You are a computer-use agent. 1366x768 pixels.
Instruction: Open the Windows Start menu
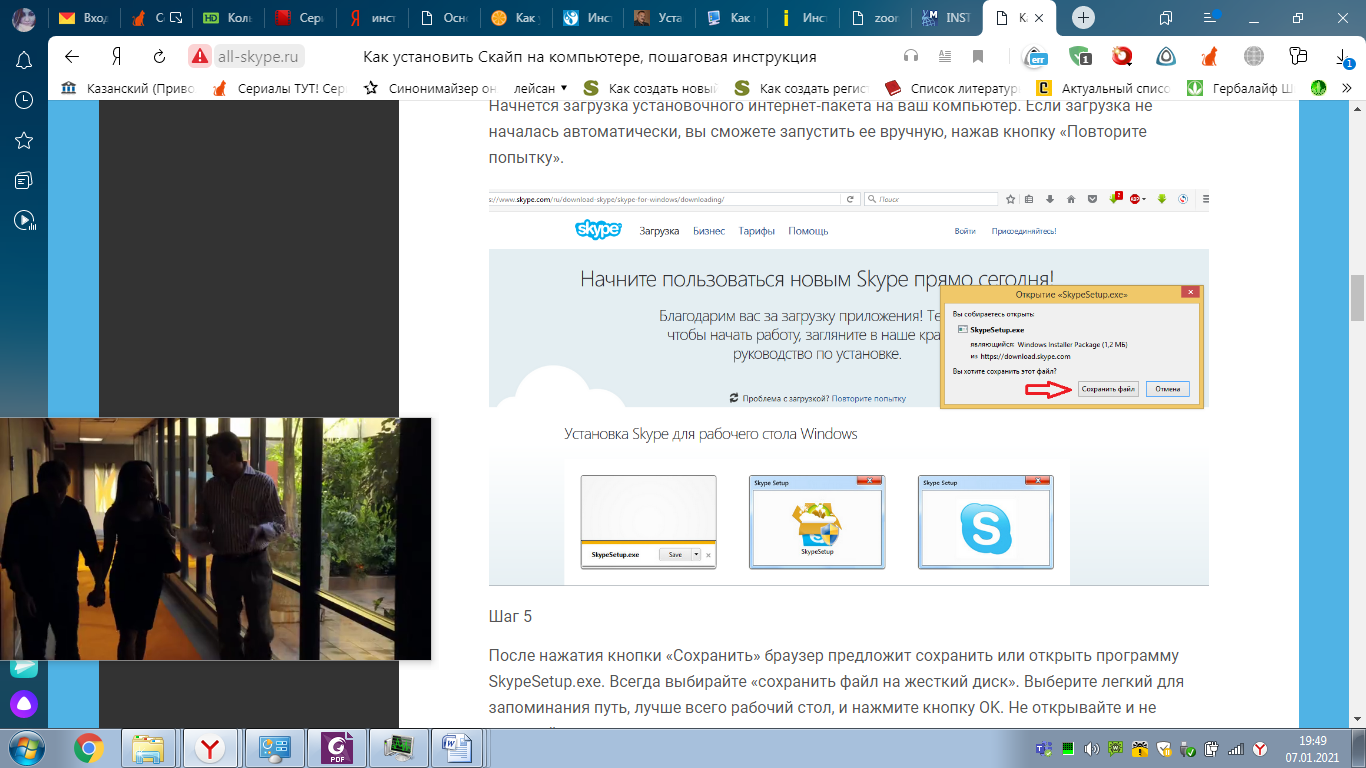pyautogui.click(x=25, y=747)
